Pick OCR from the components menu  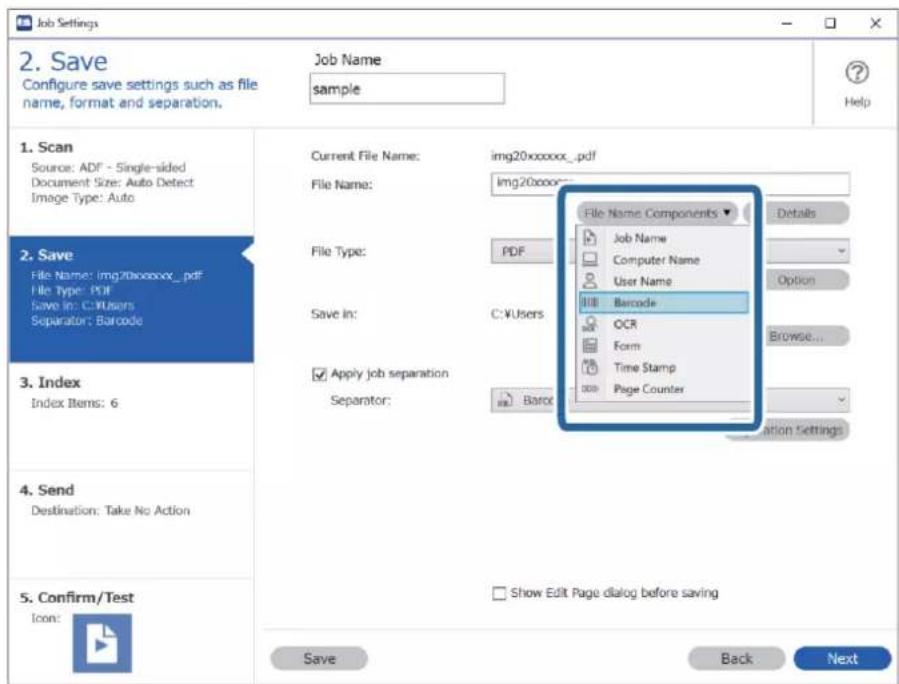(x=663, y=324)
